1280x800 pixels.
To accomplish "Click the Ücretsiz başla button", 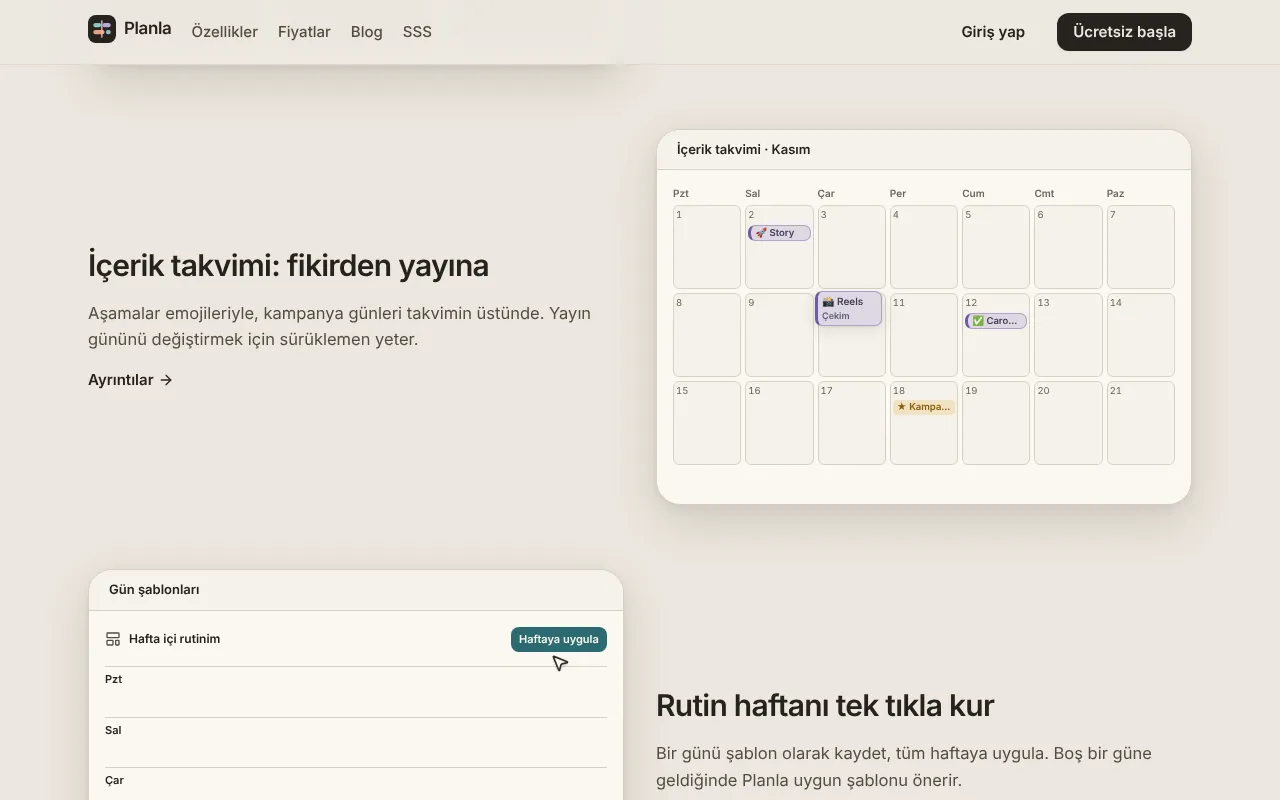I will click(1124, 32).
